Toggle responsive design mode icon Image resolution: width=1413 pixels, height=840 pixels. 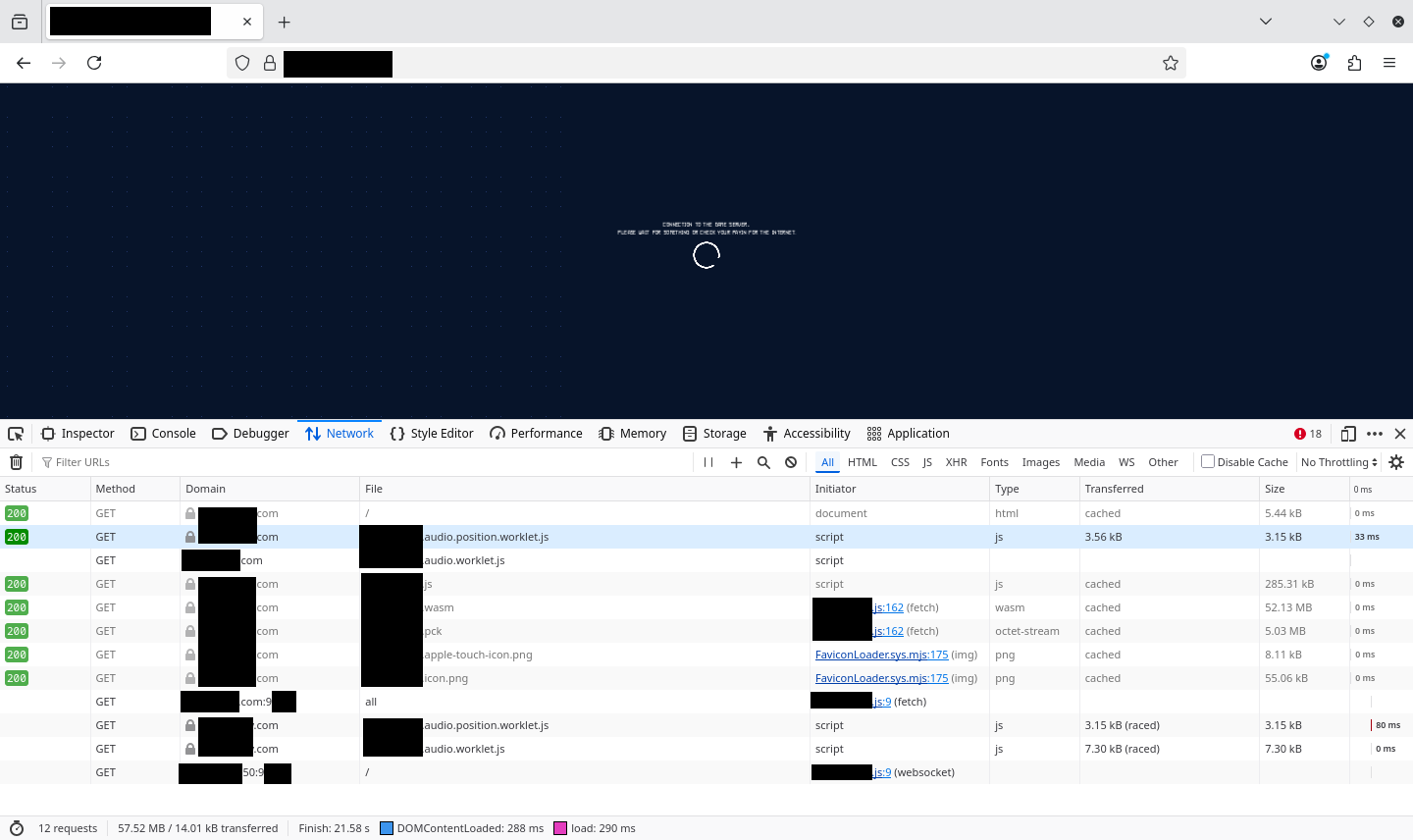coord(1348,434)
